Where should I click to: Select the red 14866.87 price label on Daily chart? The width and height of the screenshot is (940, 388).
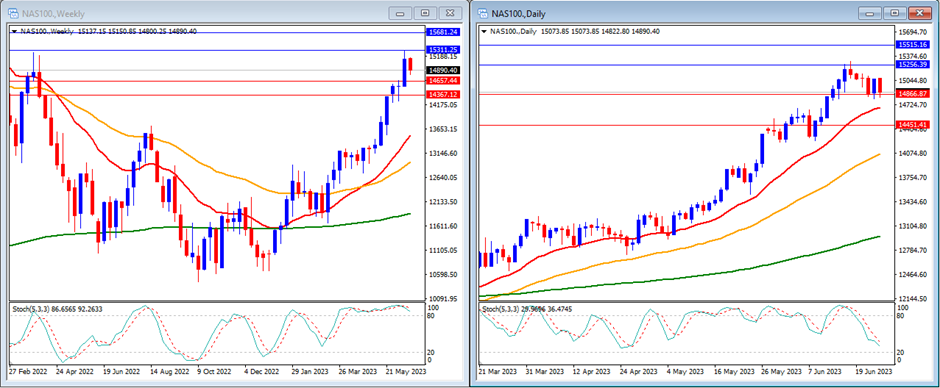(x=912, y=94)
